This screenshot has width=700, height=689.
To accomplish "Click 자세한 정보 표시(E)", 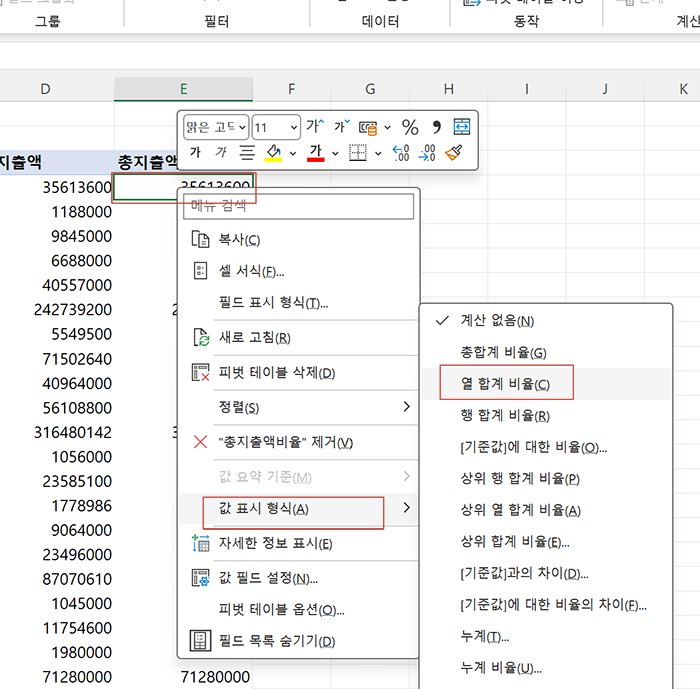I will point(298,543).
